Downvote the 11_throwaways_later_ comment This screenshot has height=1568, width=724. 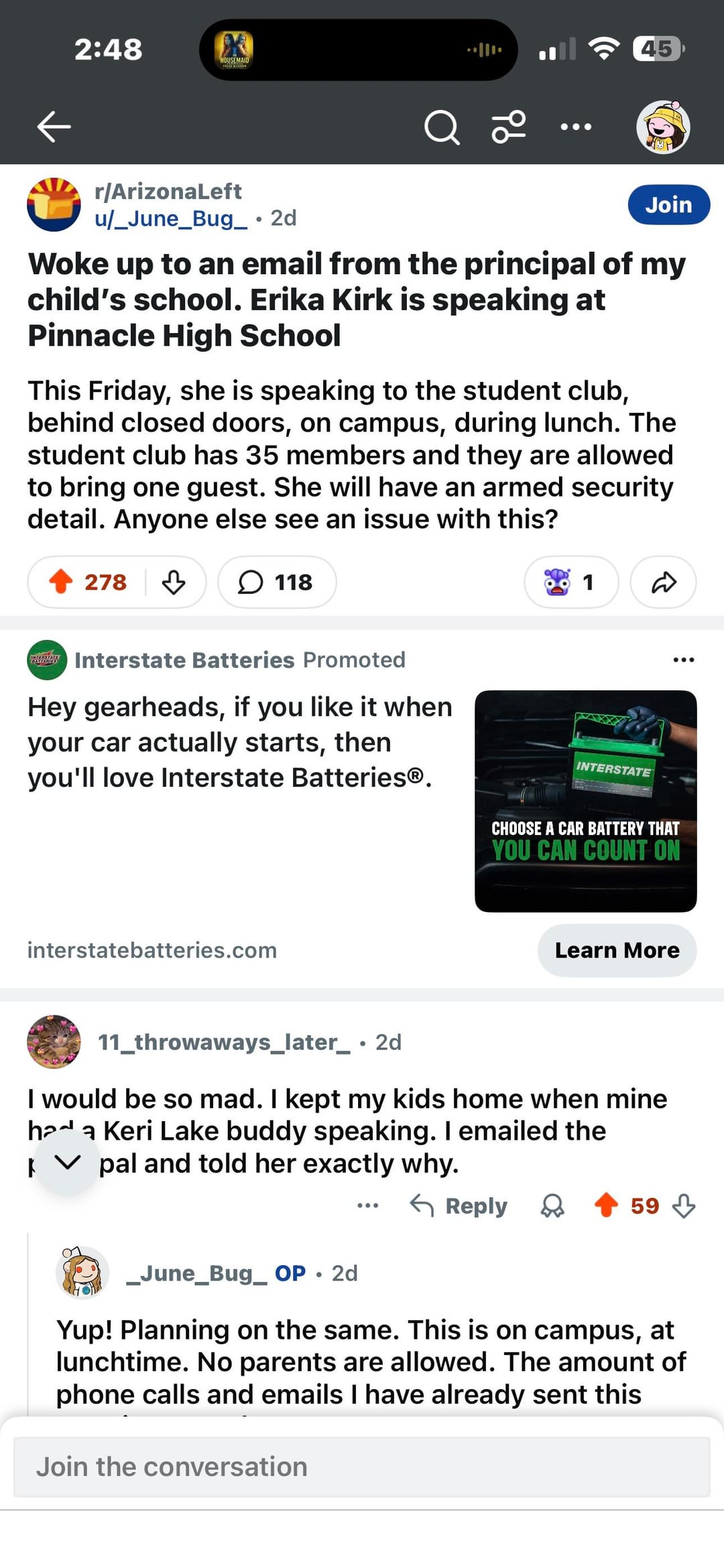click(683, 1206)
